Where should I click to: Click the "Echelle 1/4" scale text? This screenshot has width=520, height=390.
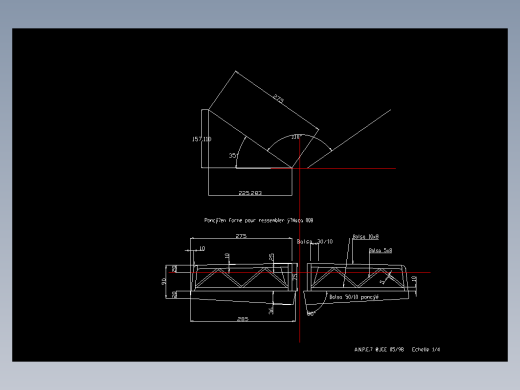point(426,349)
